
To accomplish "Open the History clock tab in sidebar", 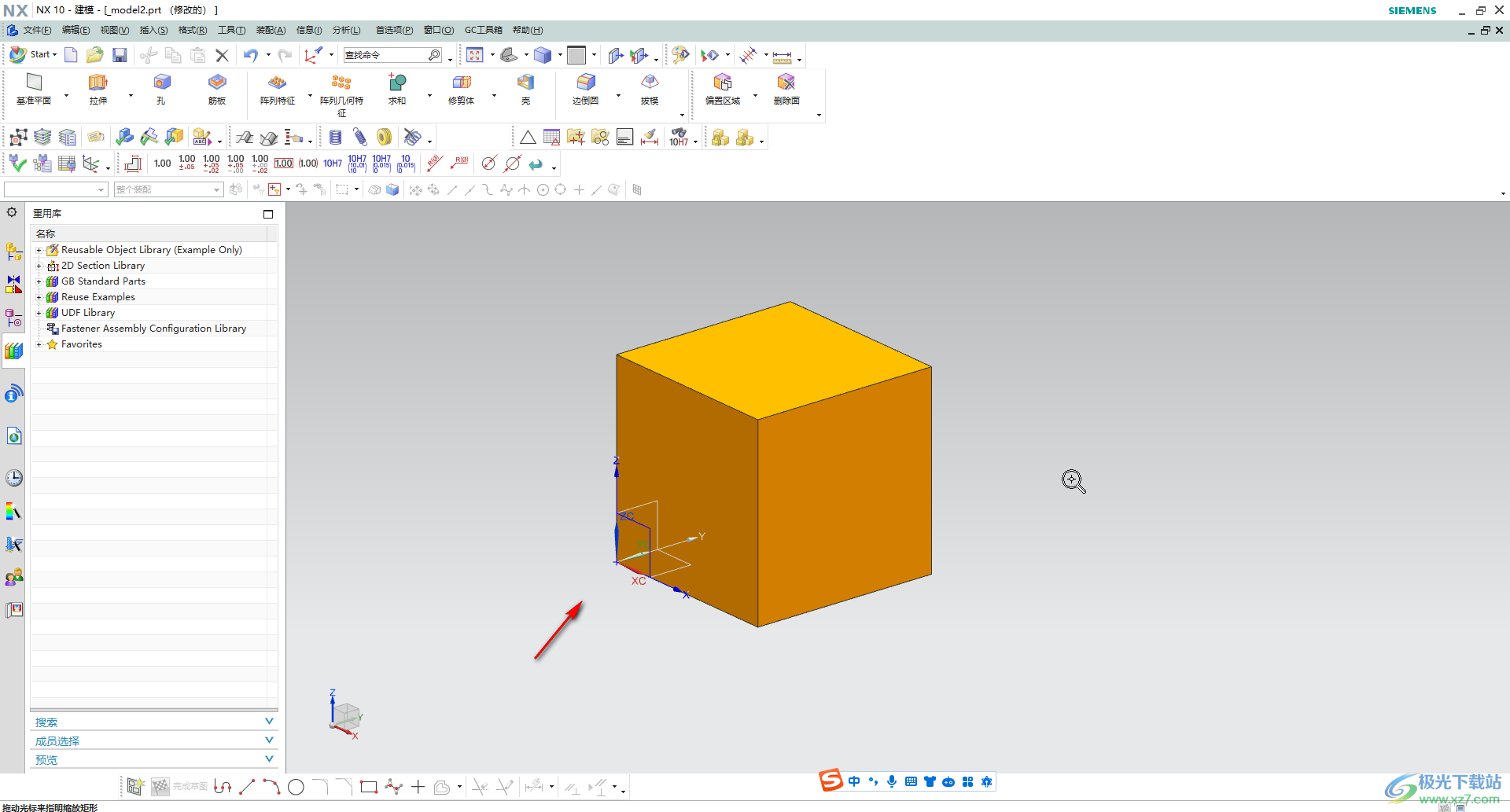I will [x=14, y=478].
